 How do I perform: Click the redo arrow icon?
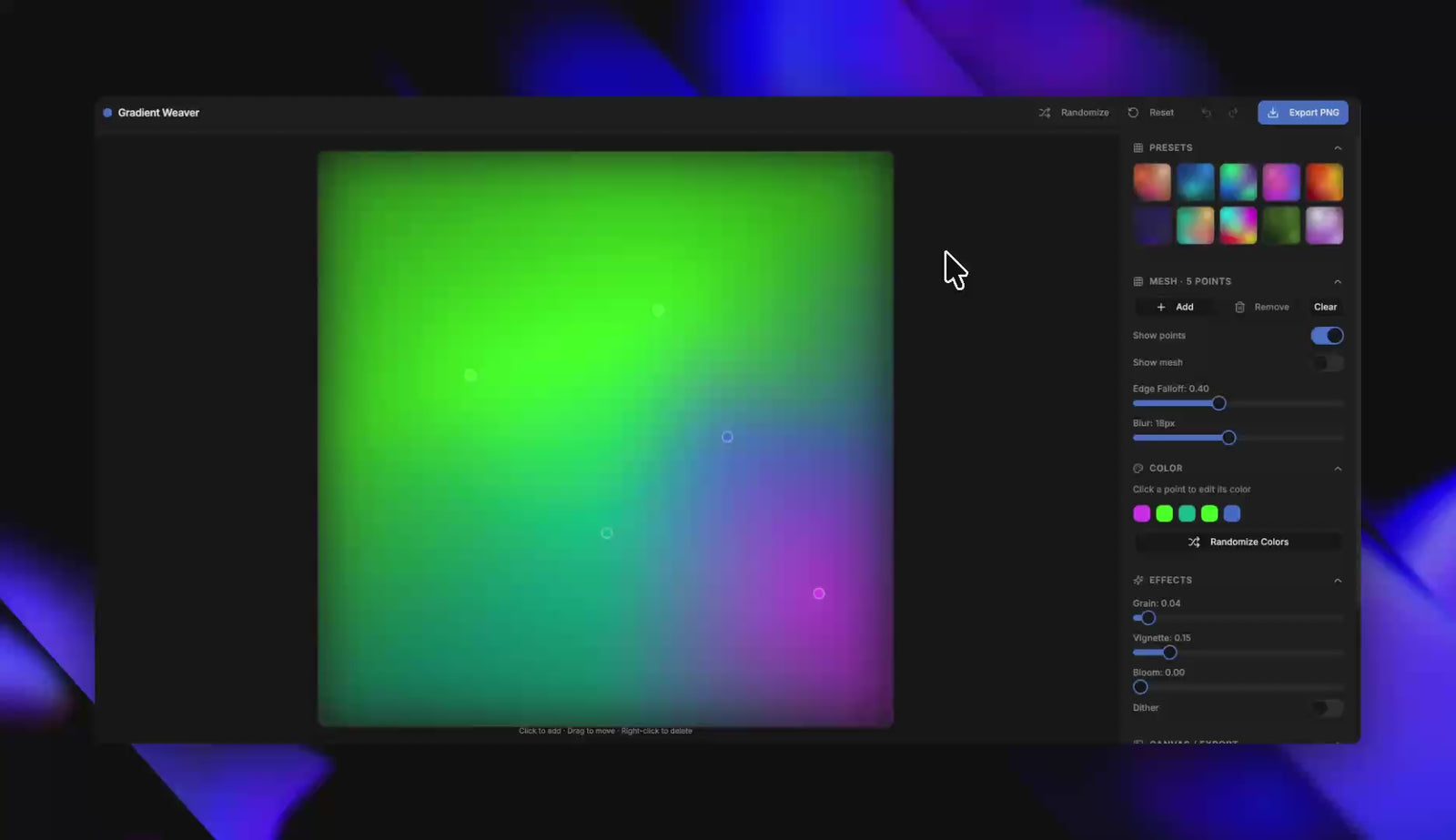tap(1233, 113)
